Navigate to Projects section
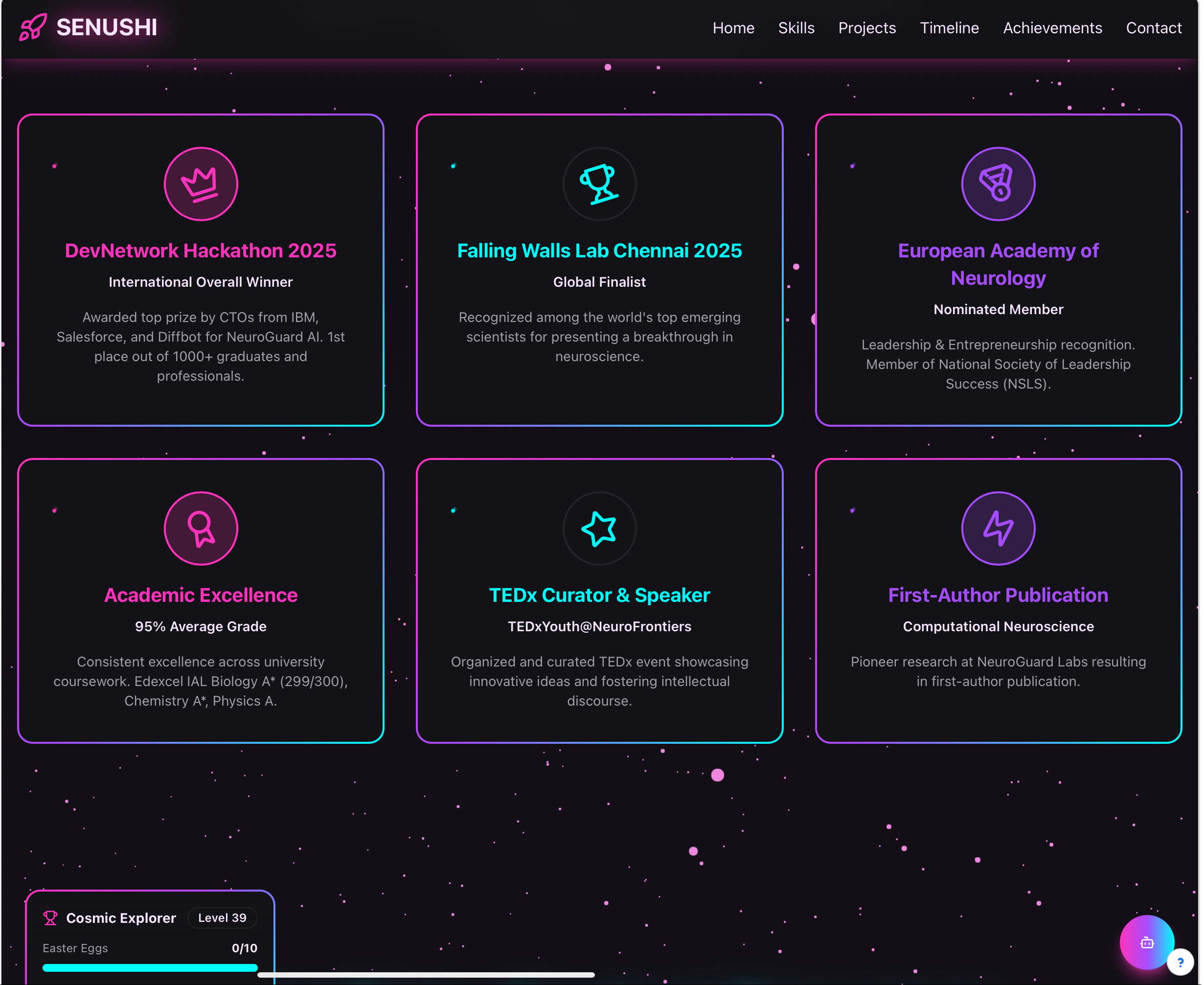This screenshot has height=985, width=1204. 867,28
